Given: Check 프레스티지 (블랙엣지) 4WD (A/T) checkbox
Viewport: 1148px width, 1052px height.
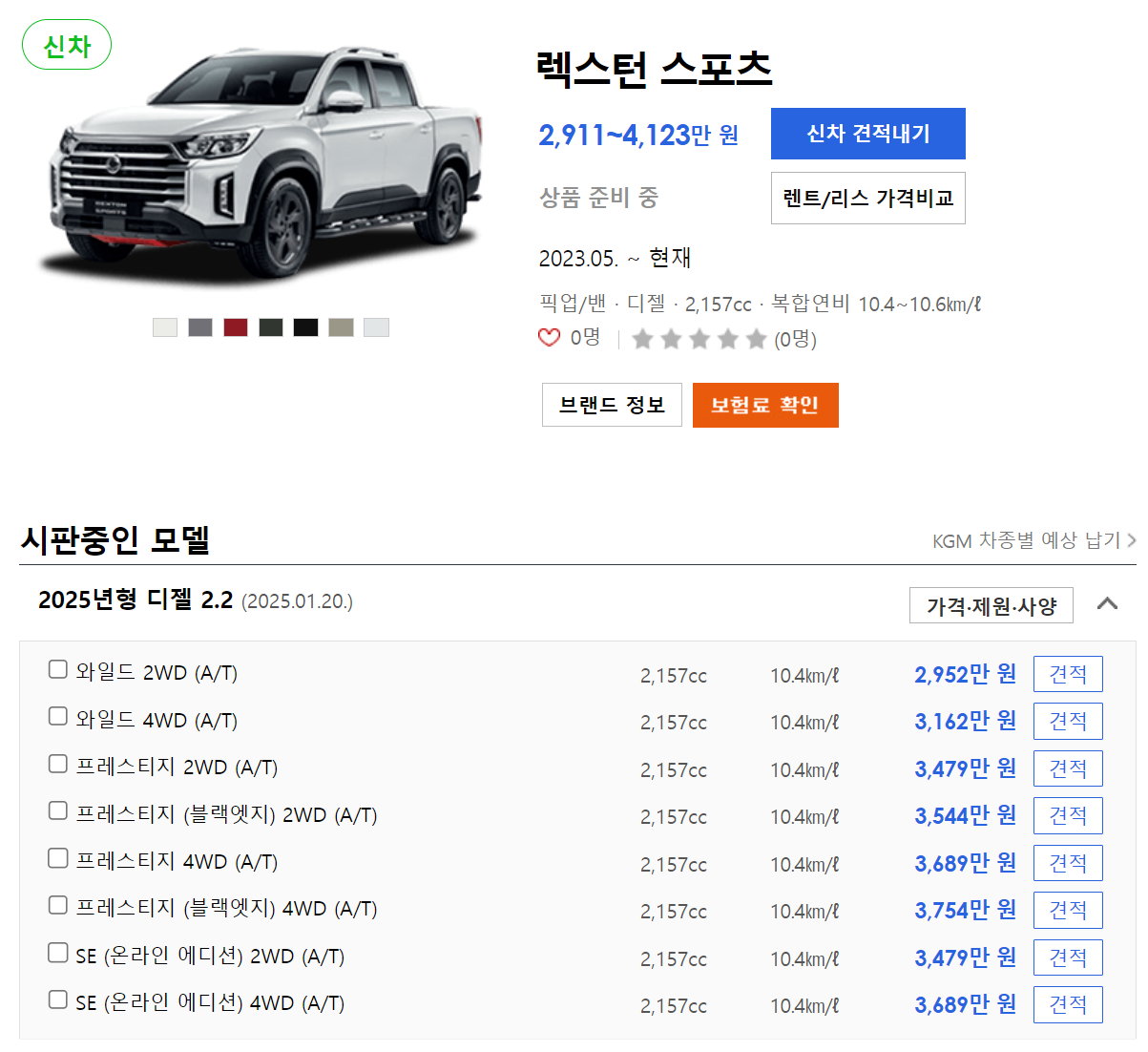Looking at the screenshot, I should click(x=58, y=905).
